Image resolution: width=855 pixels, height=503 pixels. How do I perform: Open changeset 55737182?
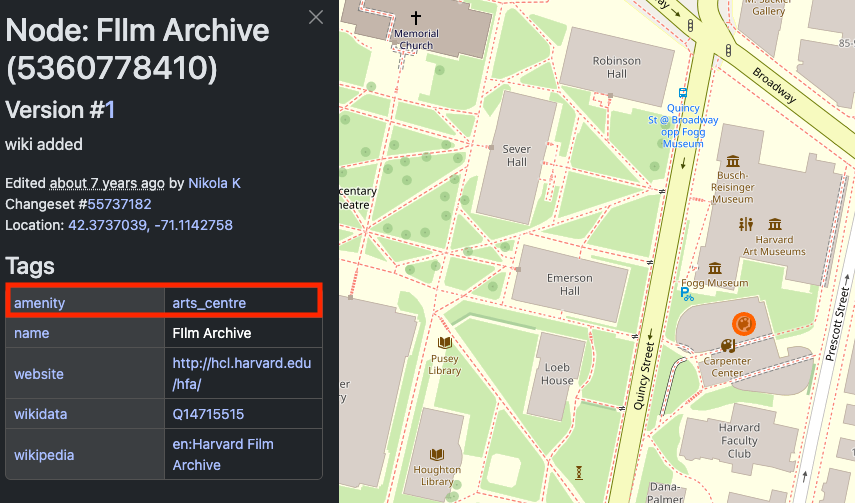[119, 204]
